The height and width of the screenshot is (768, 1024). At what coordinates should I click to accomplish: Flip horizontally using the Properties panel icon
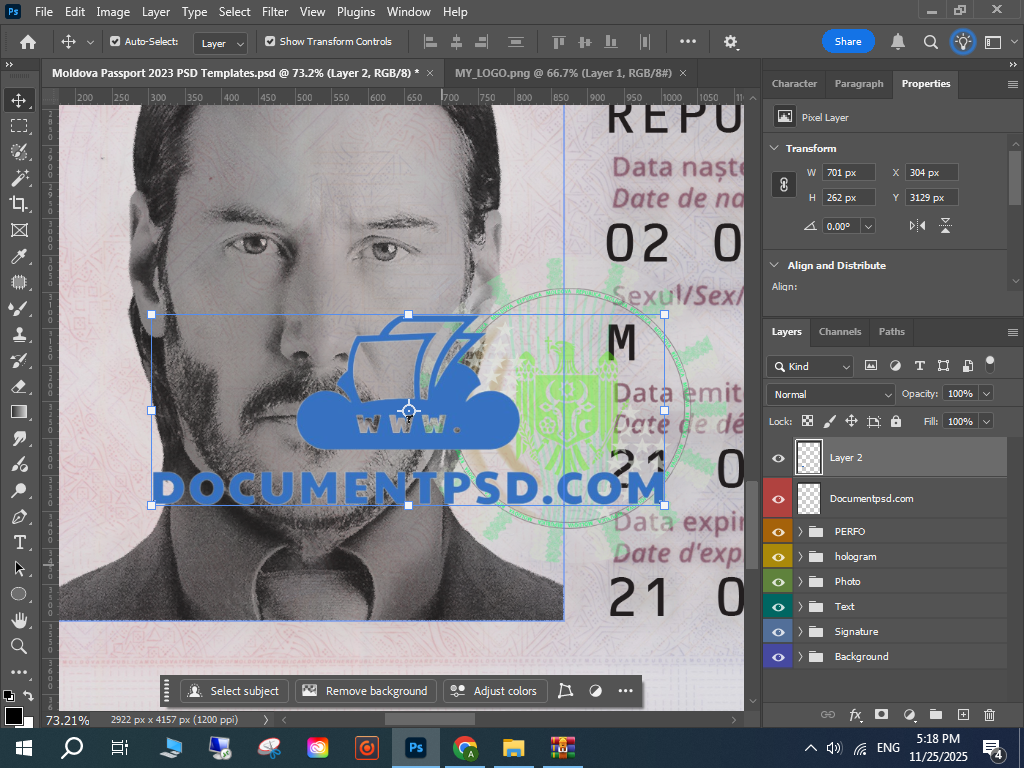(x=917, y=226)
